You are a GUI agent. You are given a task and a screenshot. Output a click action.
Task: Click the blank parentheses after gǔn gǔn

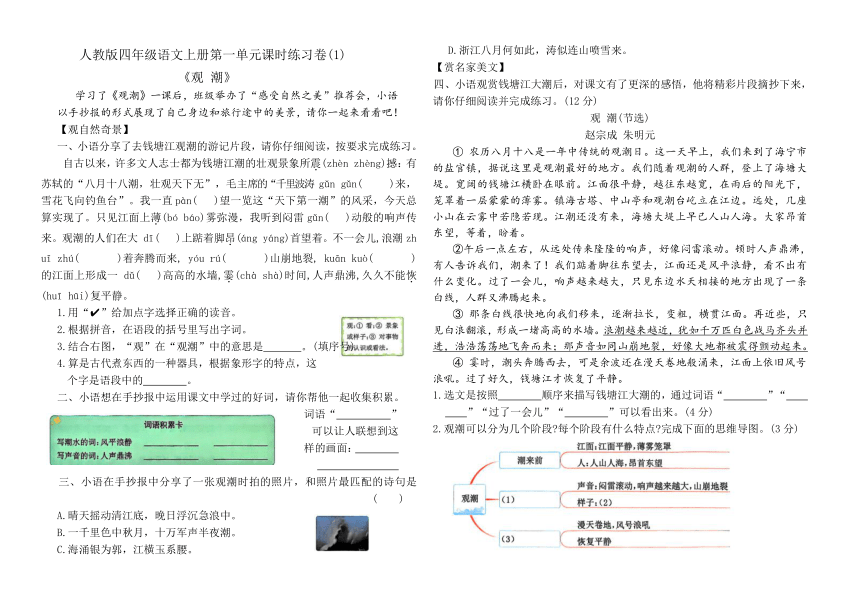pos(376,184)
